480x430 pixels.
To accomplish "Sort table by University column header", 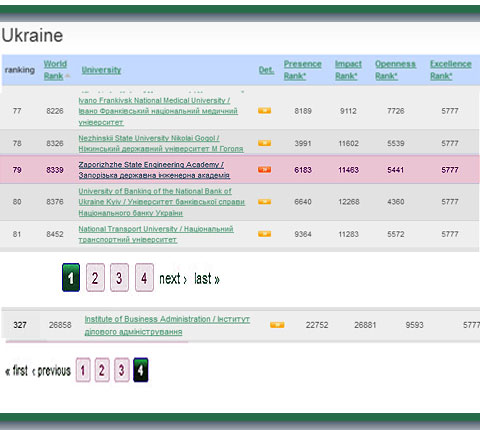I will tap(101, 70).
